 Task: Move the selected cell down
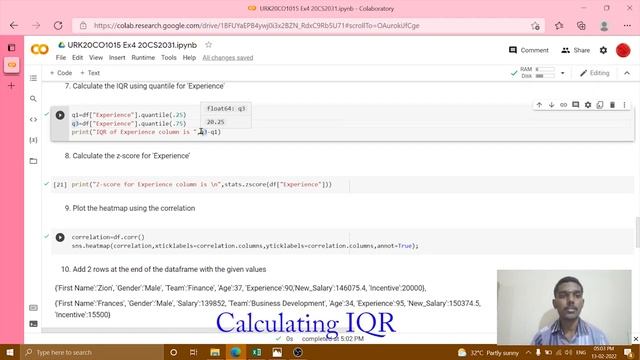[551, 105]
